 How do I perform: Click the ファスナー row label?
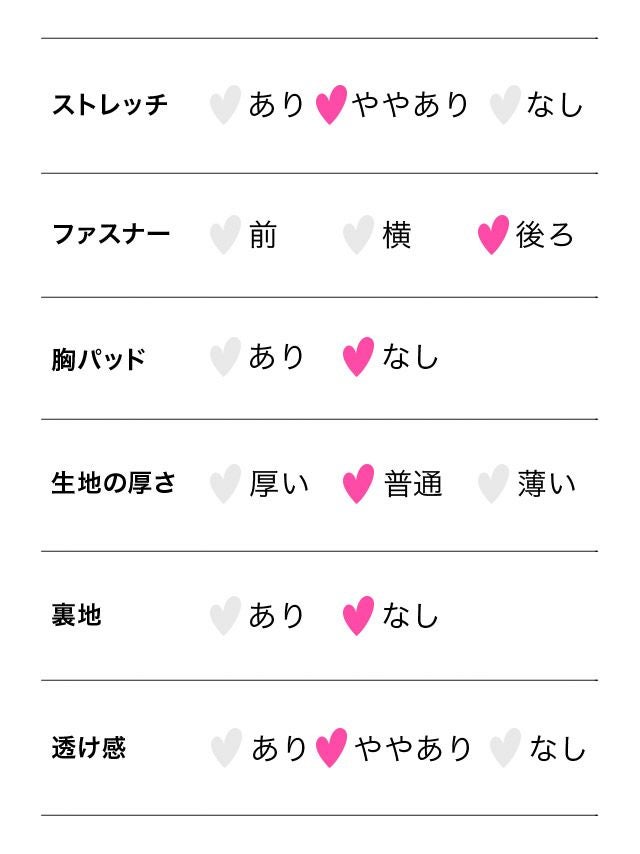[111, 235]
